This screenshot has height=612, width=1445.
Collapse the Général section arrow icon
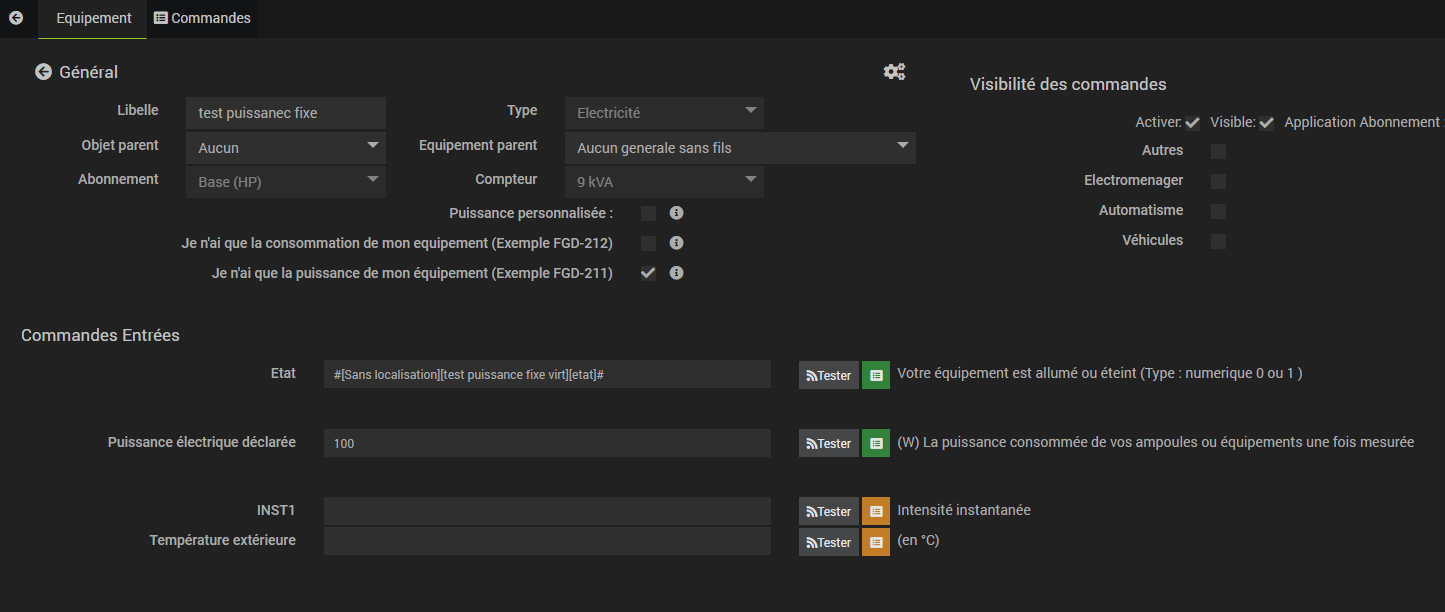[43, 72]
